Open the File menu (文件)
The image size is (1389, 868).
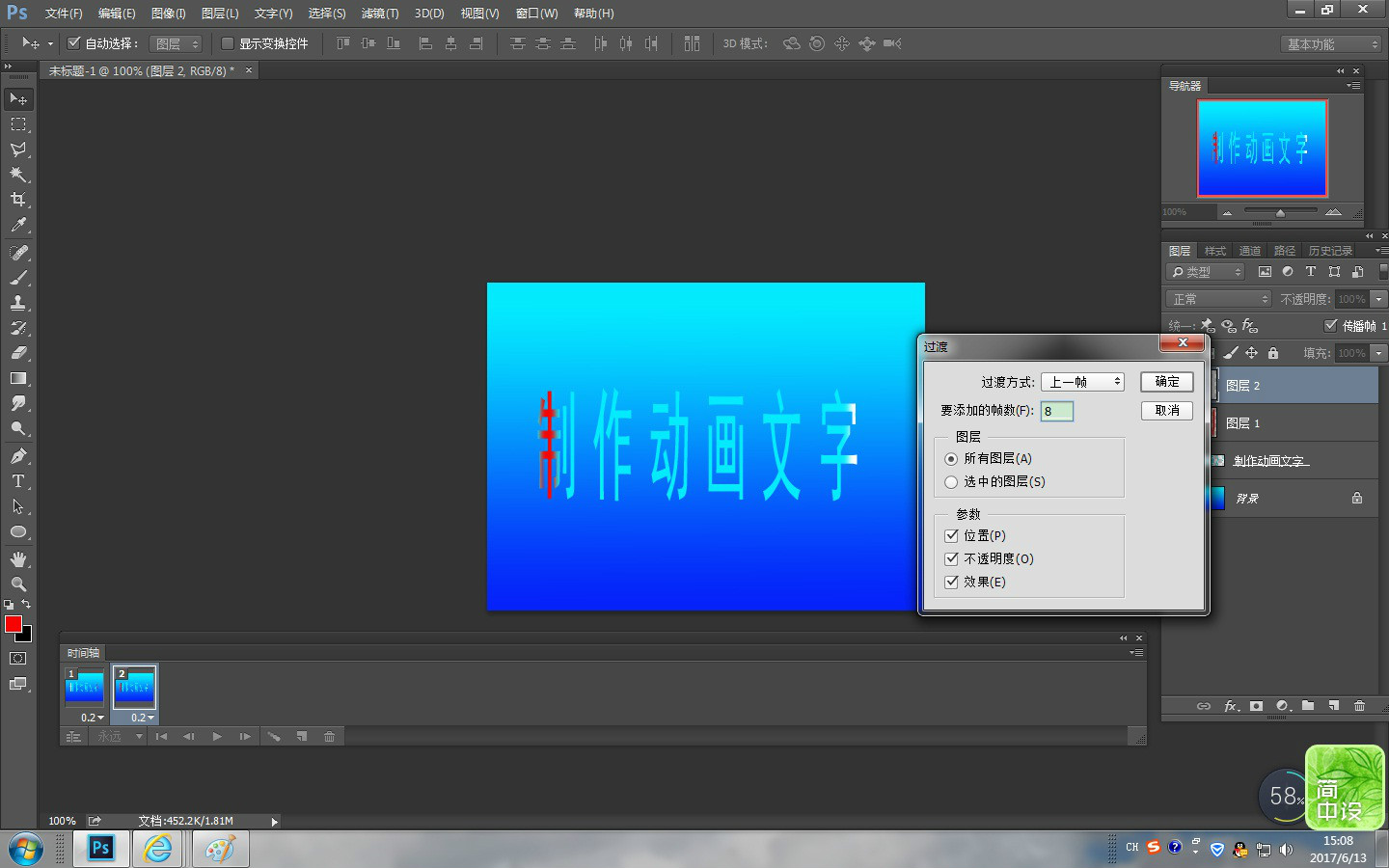click(64, 14)
